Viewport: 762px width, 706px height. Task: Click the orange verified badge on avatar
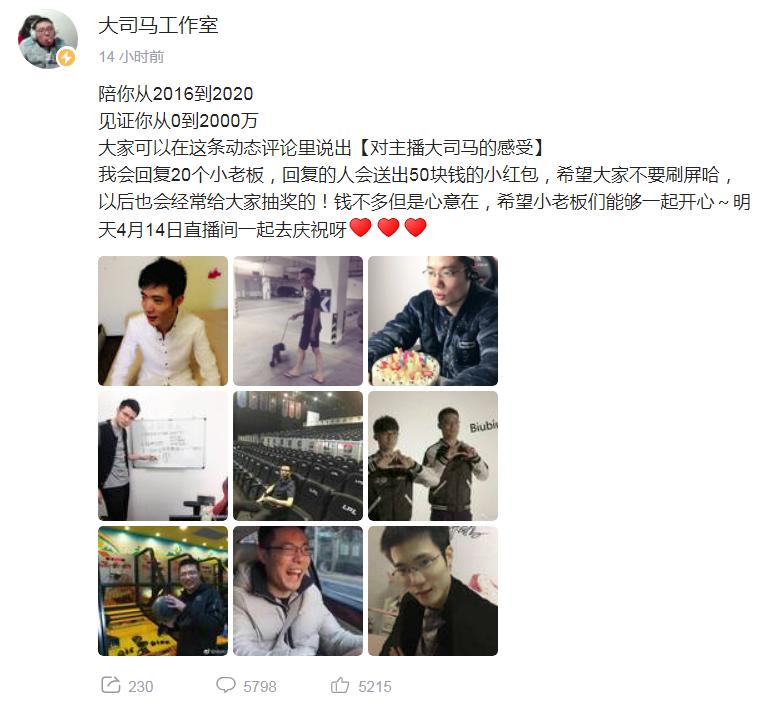click(66, 57)
